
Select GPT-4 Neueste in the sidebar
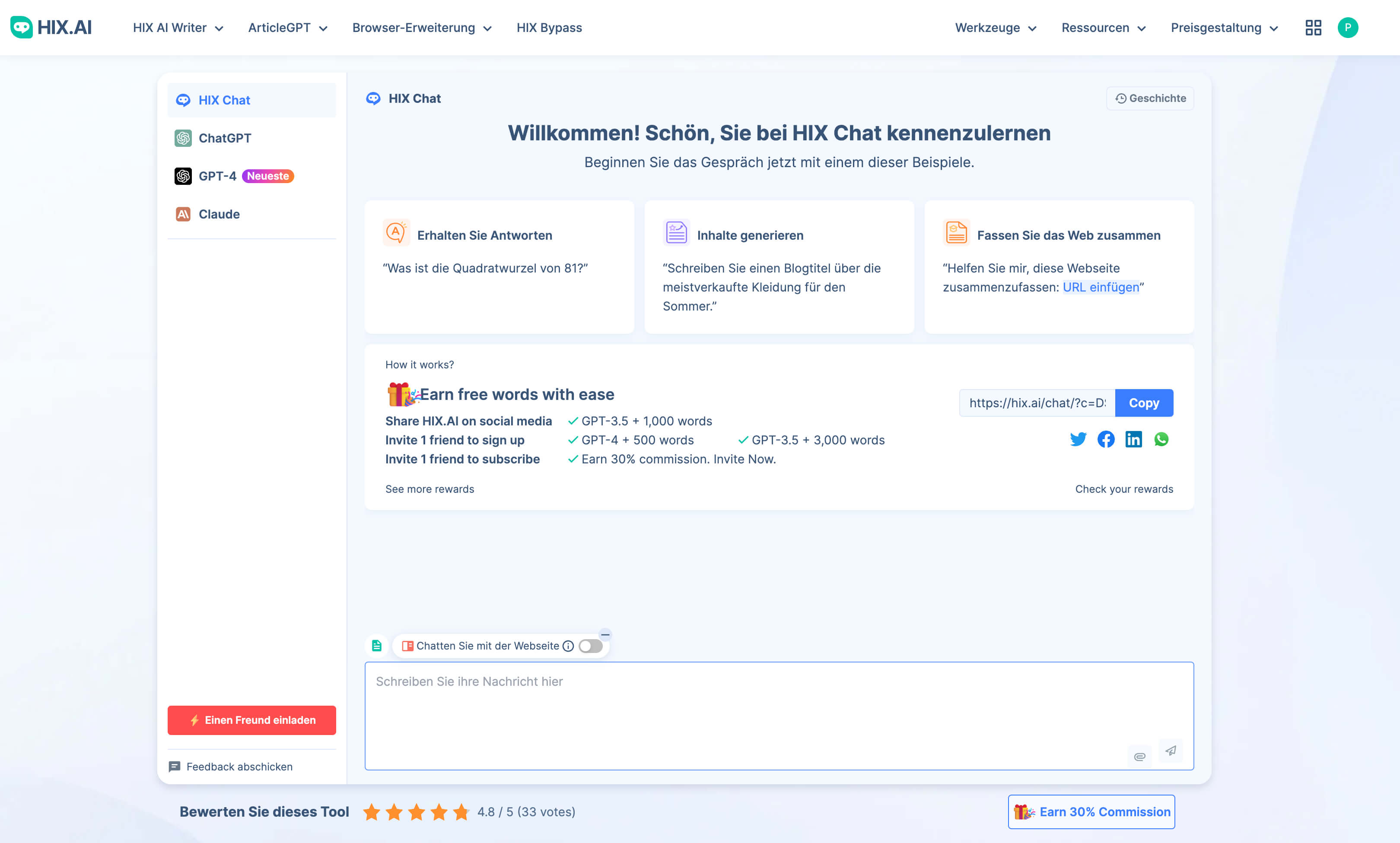pos(251,176)
